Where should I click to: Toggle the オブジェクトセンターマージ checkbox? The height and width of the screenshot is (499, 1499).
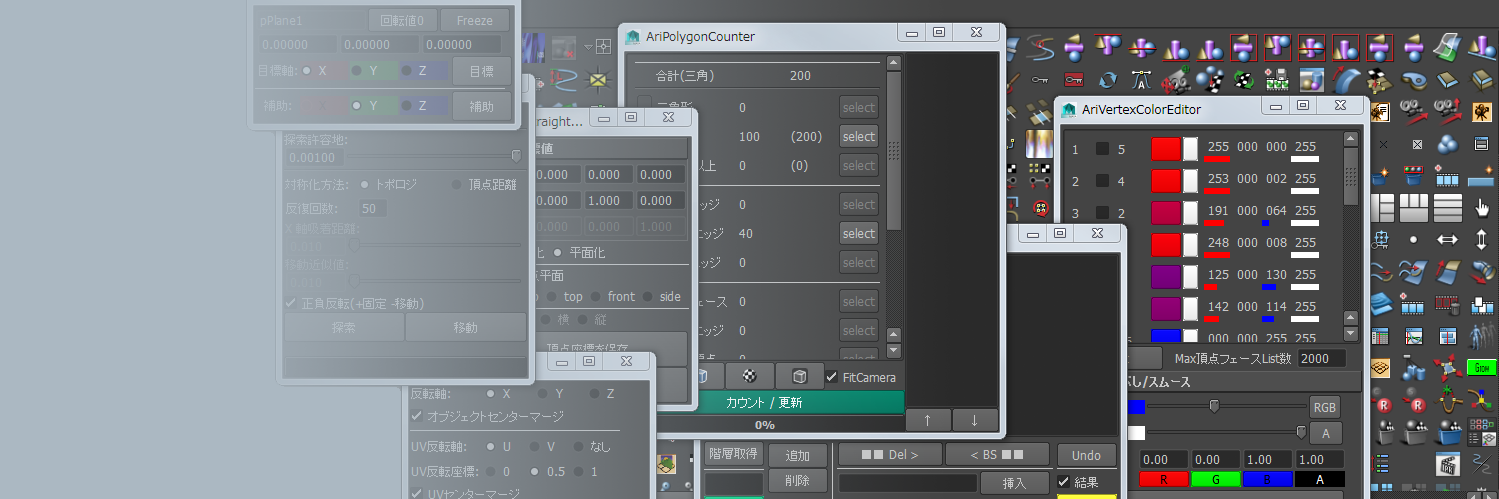click(417, 416)
